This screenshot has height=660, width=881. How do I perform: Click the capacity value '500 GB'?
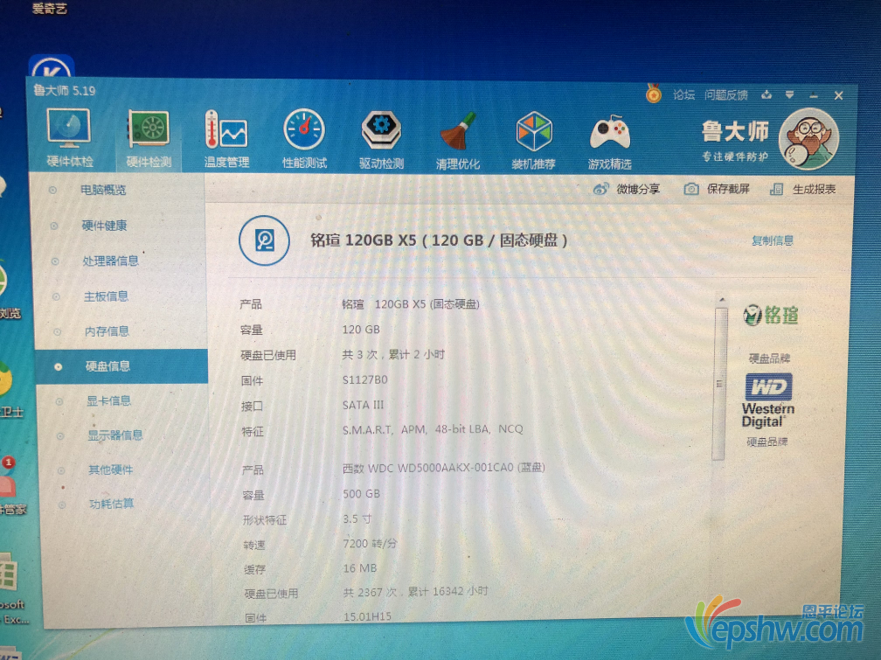click(x=362, y=494)
